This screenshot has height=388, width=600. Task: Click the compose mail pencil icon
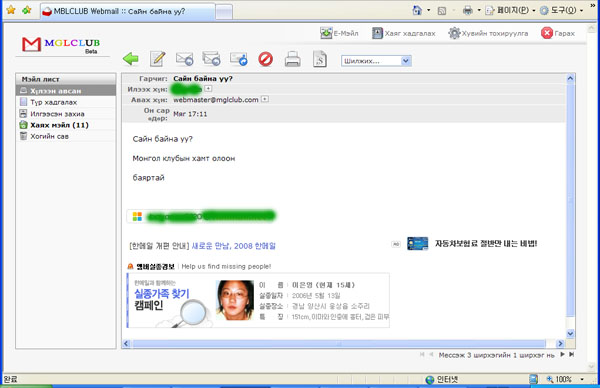[157, 59]
